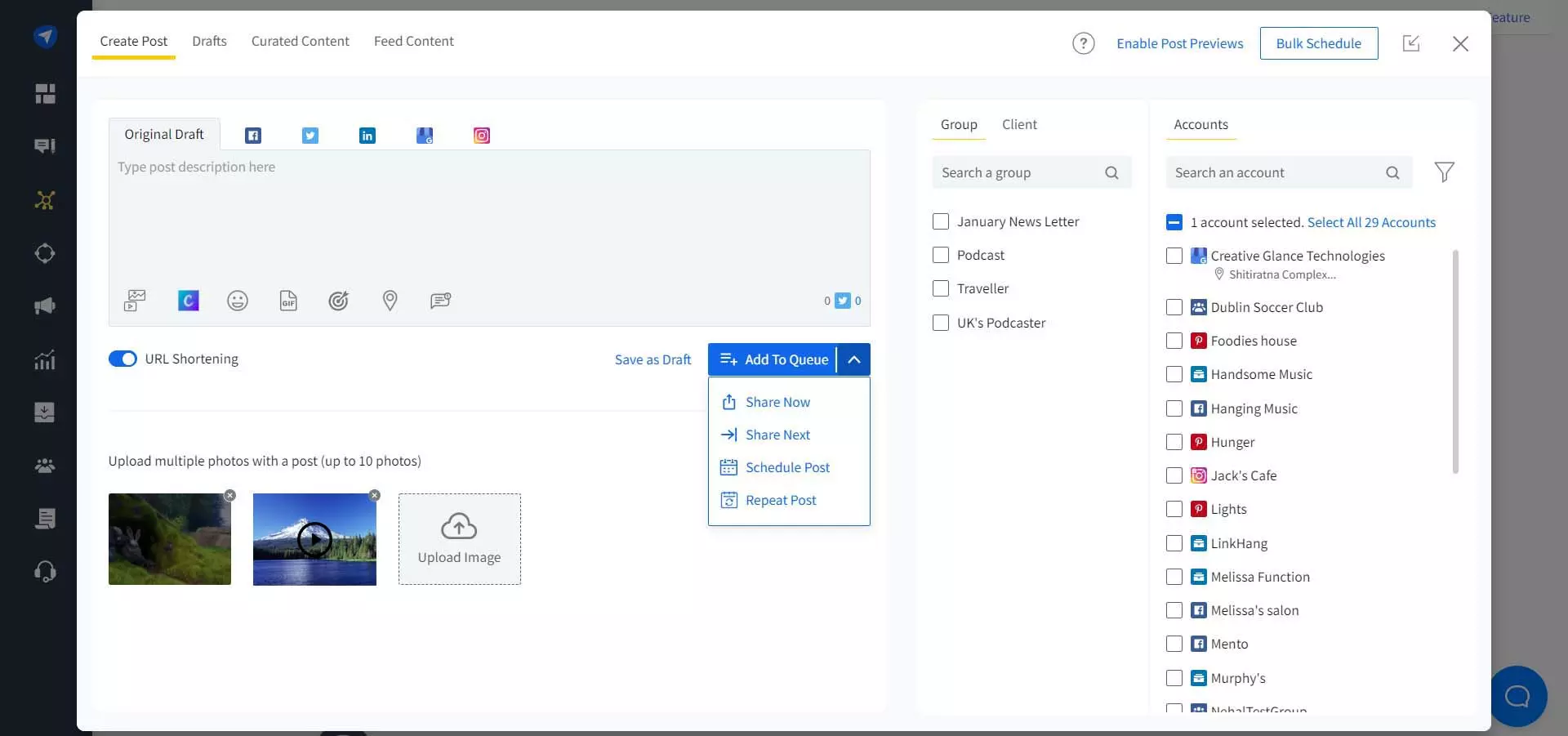Switch to the Drafts tab
The width and height of the screenshot is (1568, 736).
[209, 41]
